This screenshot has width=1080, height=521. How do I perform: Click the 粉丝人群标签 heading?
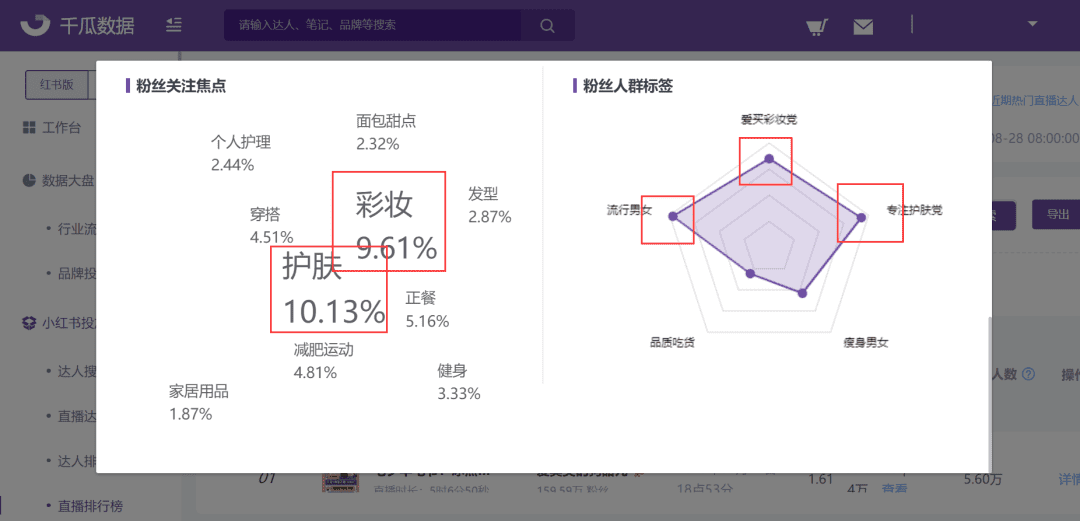click(x=628, y=86)
